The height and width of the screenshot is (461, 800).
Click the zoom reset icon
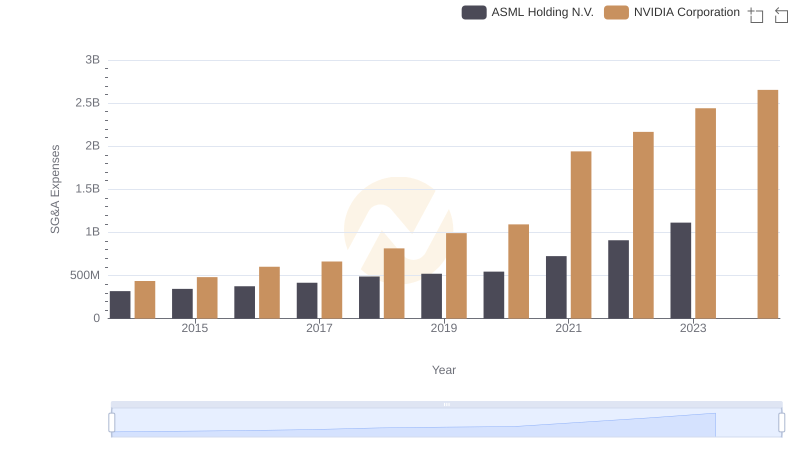[781, 15]
